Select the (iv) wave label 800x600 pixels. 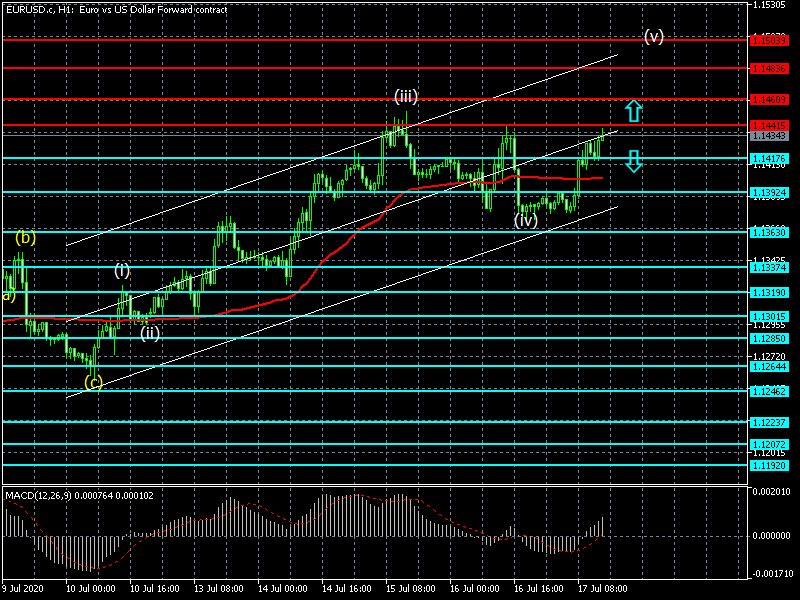[526, 220]
